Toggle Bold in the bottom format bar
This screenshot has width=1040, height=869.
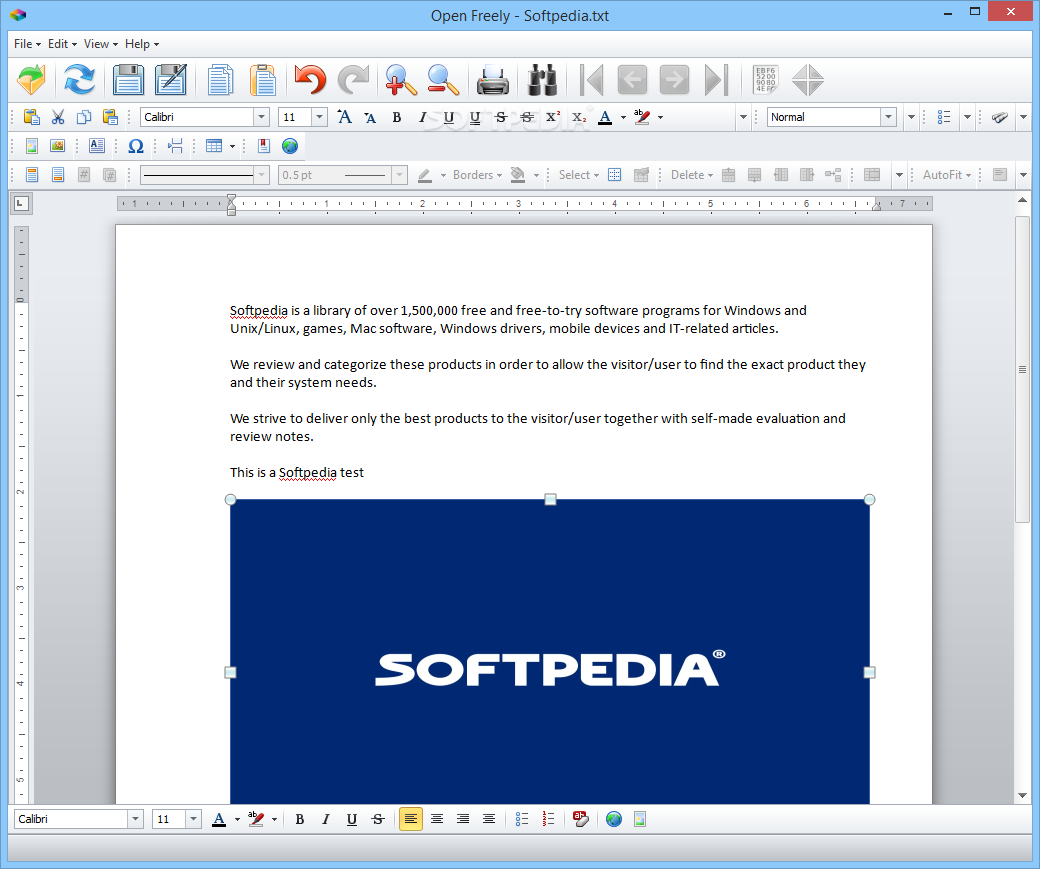(300, 819)
